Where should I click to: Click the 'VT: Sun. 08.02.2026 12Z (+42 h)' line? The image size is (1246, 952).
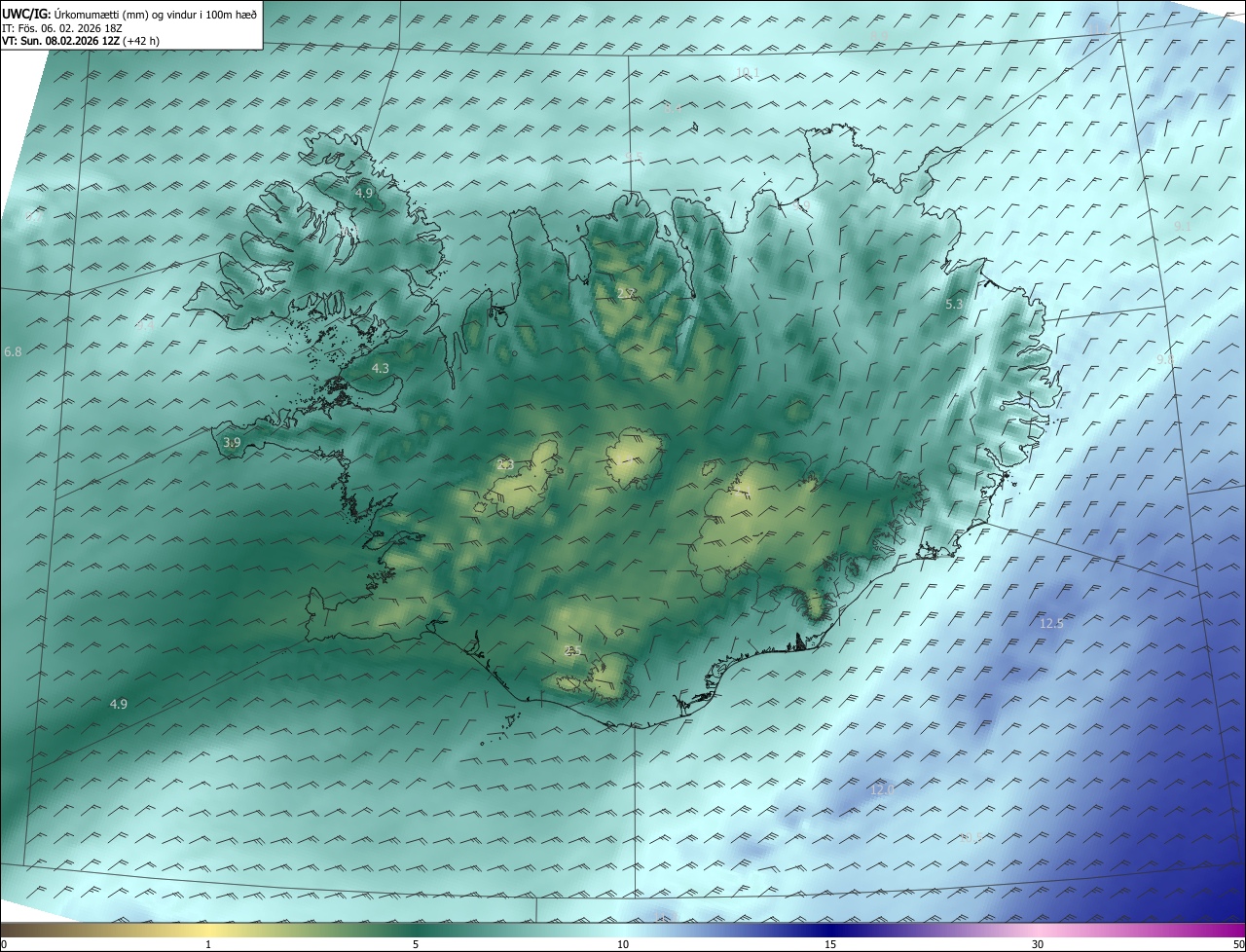(82, 41)
